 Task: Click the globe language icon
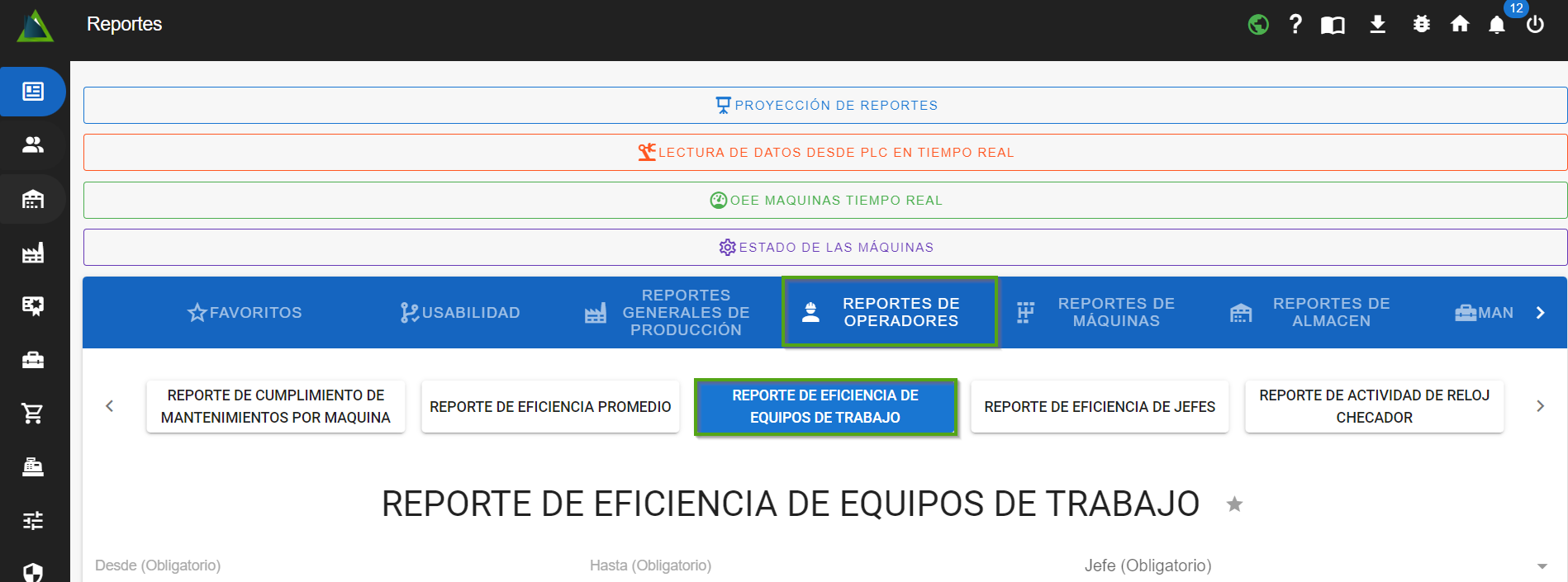tap(1258, 25)
